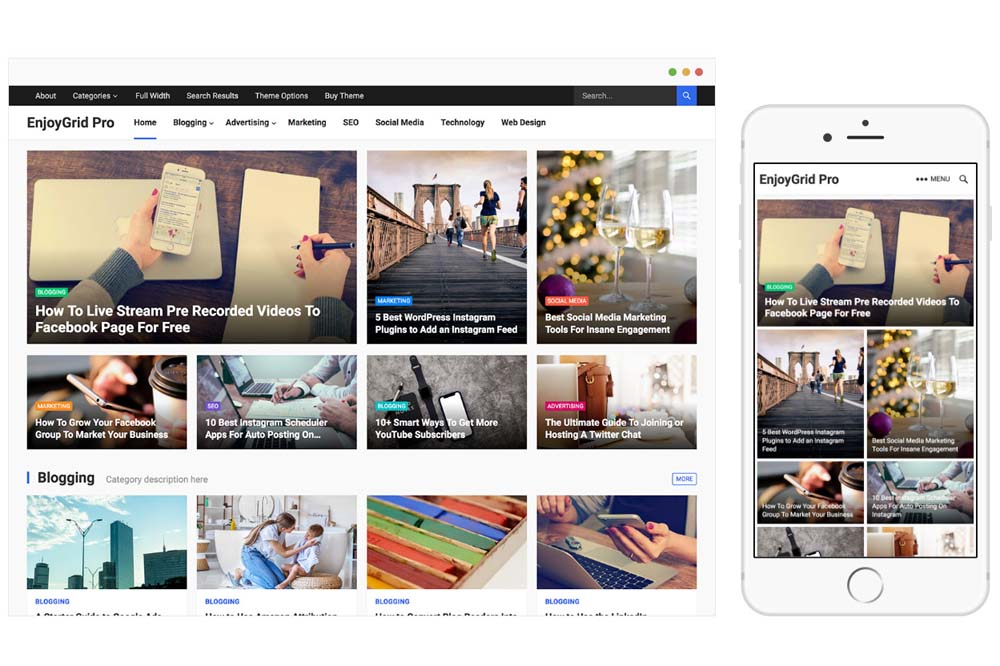Click the search icon in the mobile header

[963, 178]
